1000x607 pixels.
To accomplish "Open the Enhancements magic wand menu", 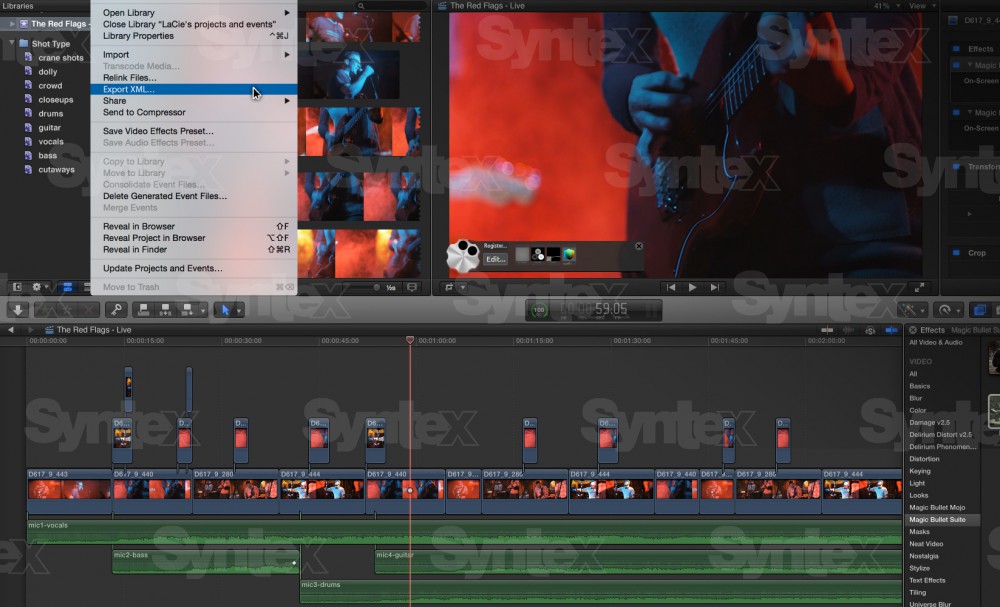I will coord(912,311).
